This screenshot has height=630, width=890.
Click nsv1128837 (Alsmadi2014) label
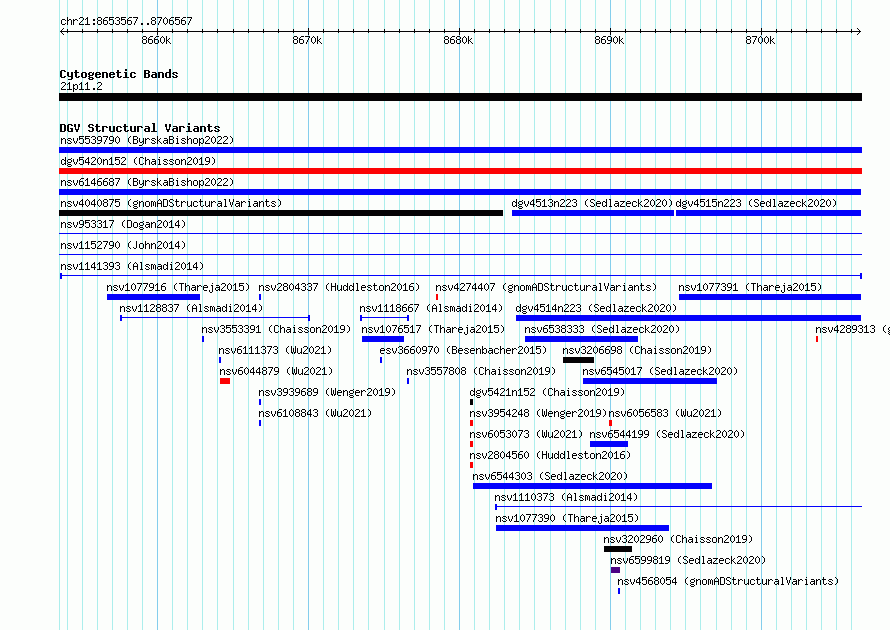191,308
